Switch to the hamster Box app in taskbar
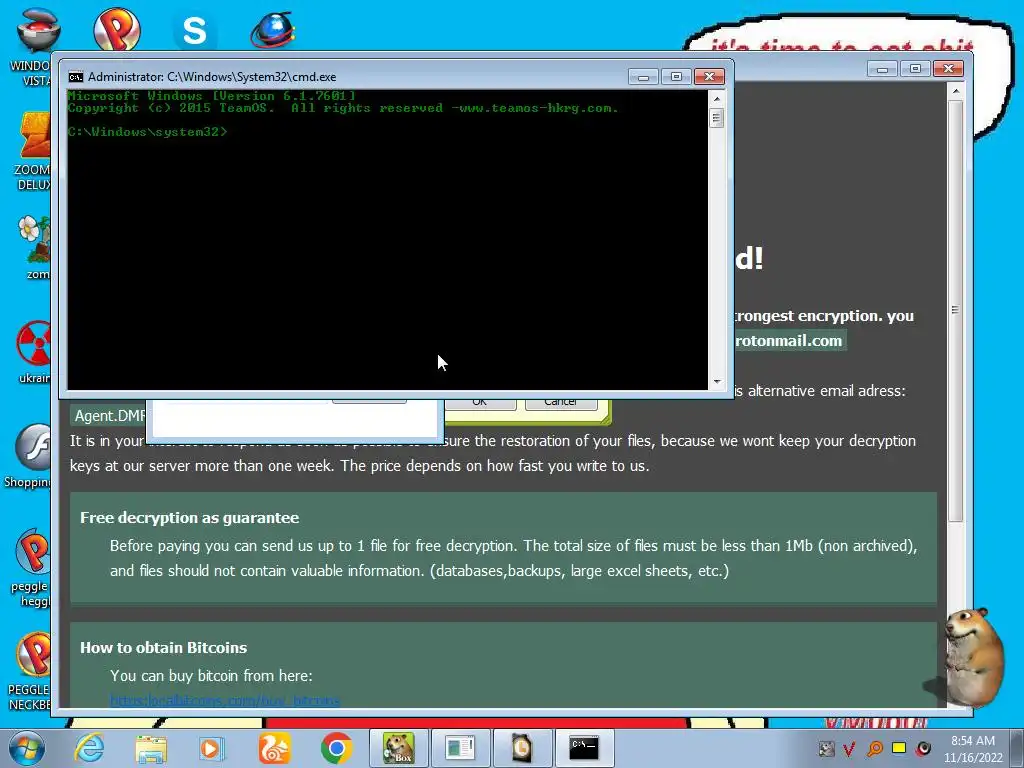Screen dimensions: 1024x768 tap(398, 748)
